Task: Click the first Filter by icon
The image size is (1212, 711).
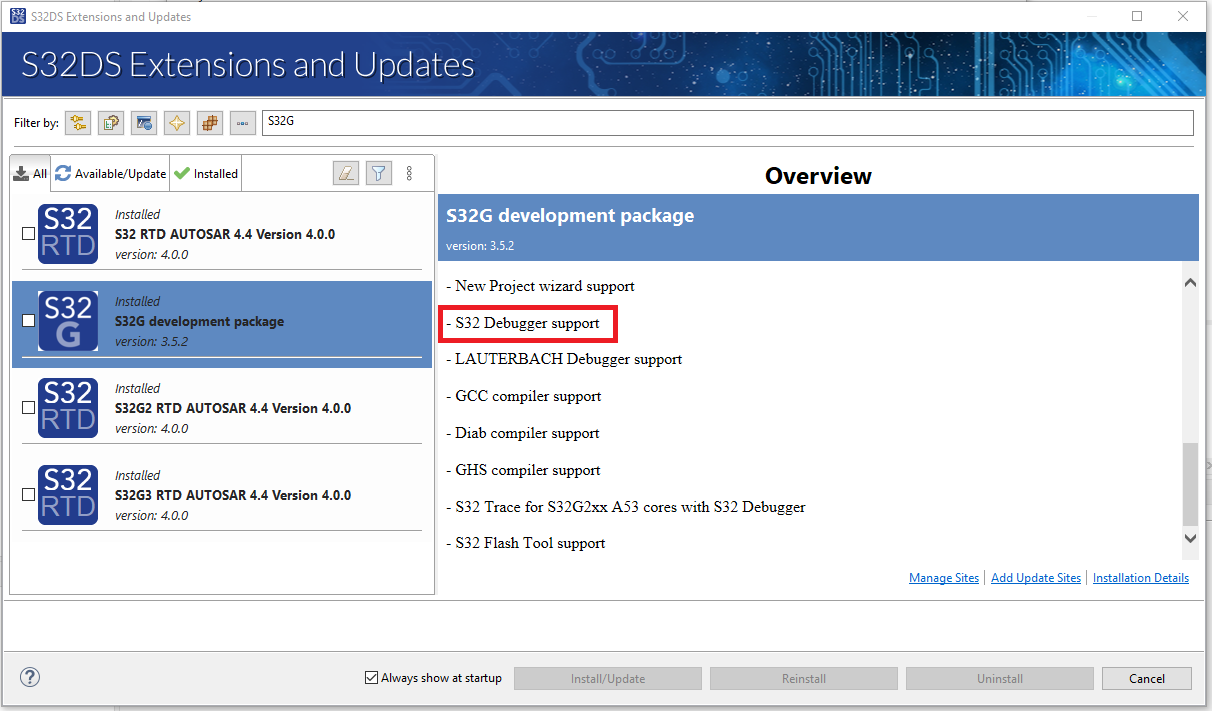Action: pos(78,122)
